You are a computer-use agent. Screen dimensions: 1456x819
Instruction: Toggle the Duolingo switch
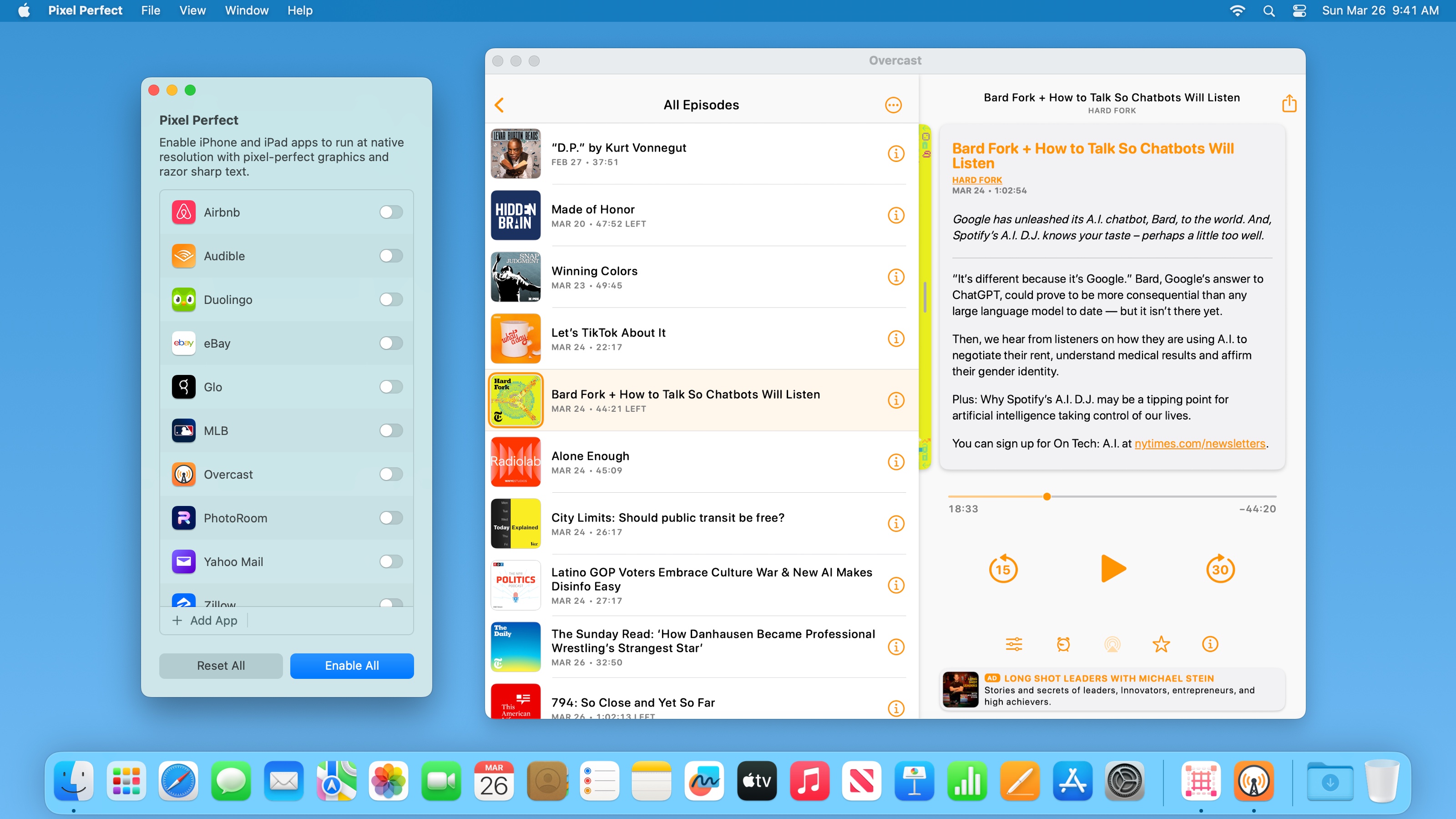point(390,299)
